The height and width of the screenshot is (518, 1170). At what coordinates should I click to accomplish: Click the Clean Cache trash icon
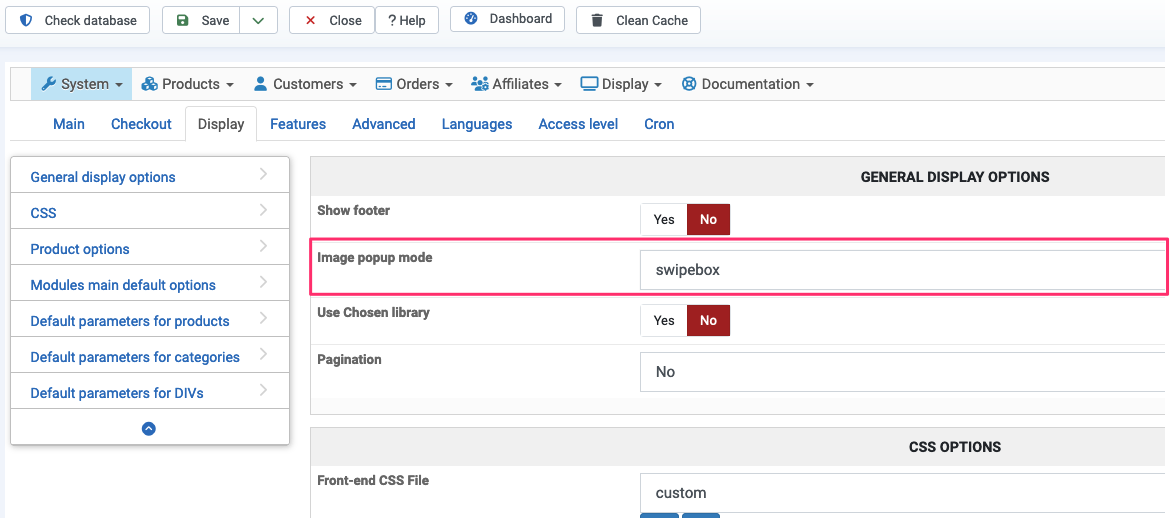(x=597, y=20)
